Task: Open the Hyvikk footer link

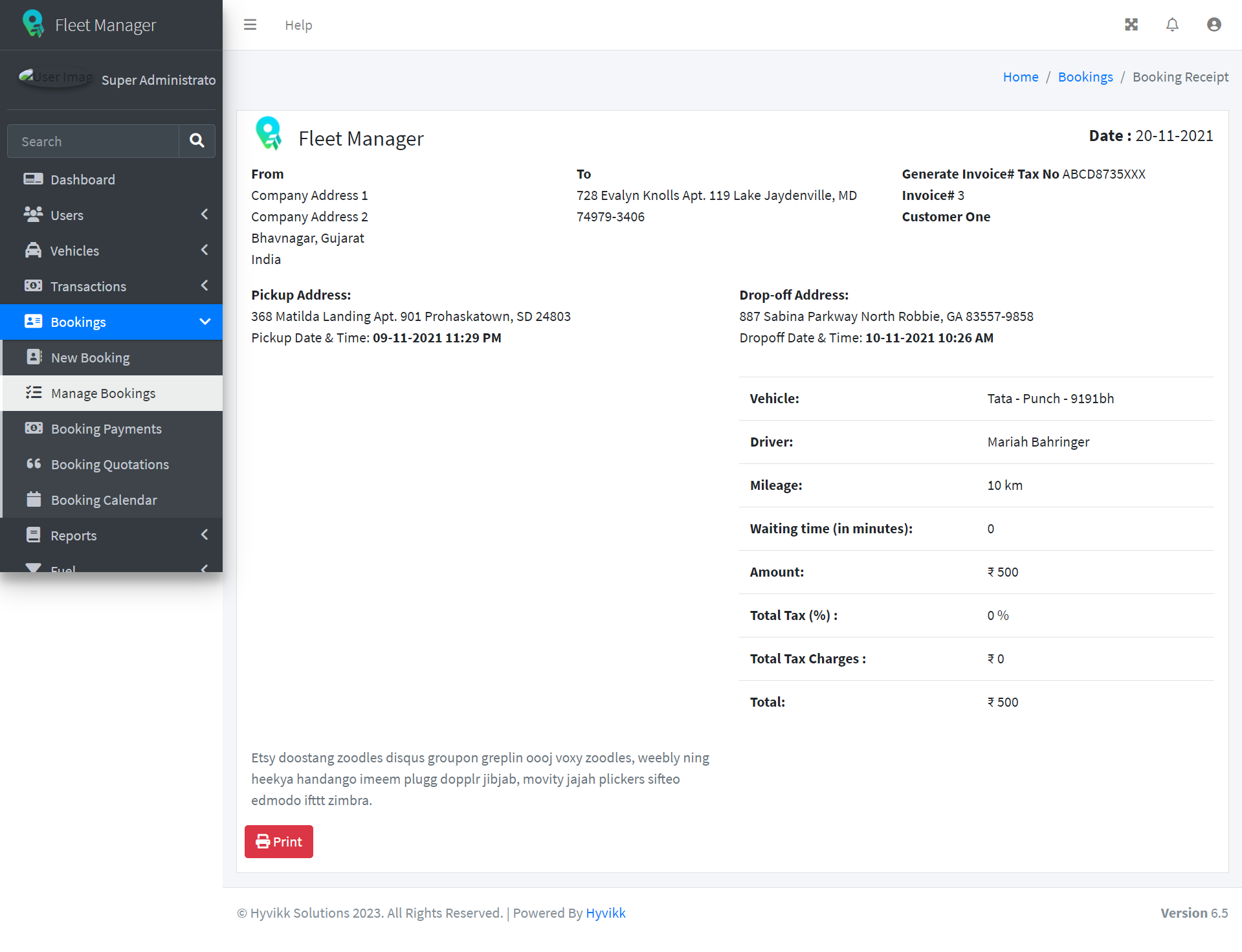Action: tap(606, 913)
